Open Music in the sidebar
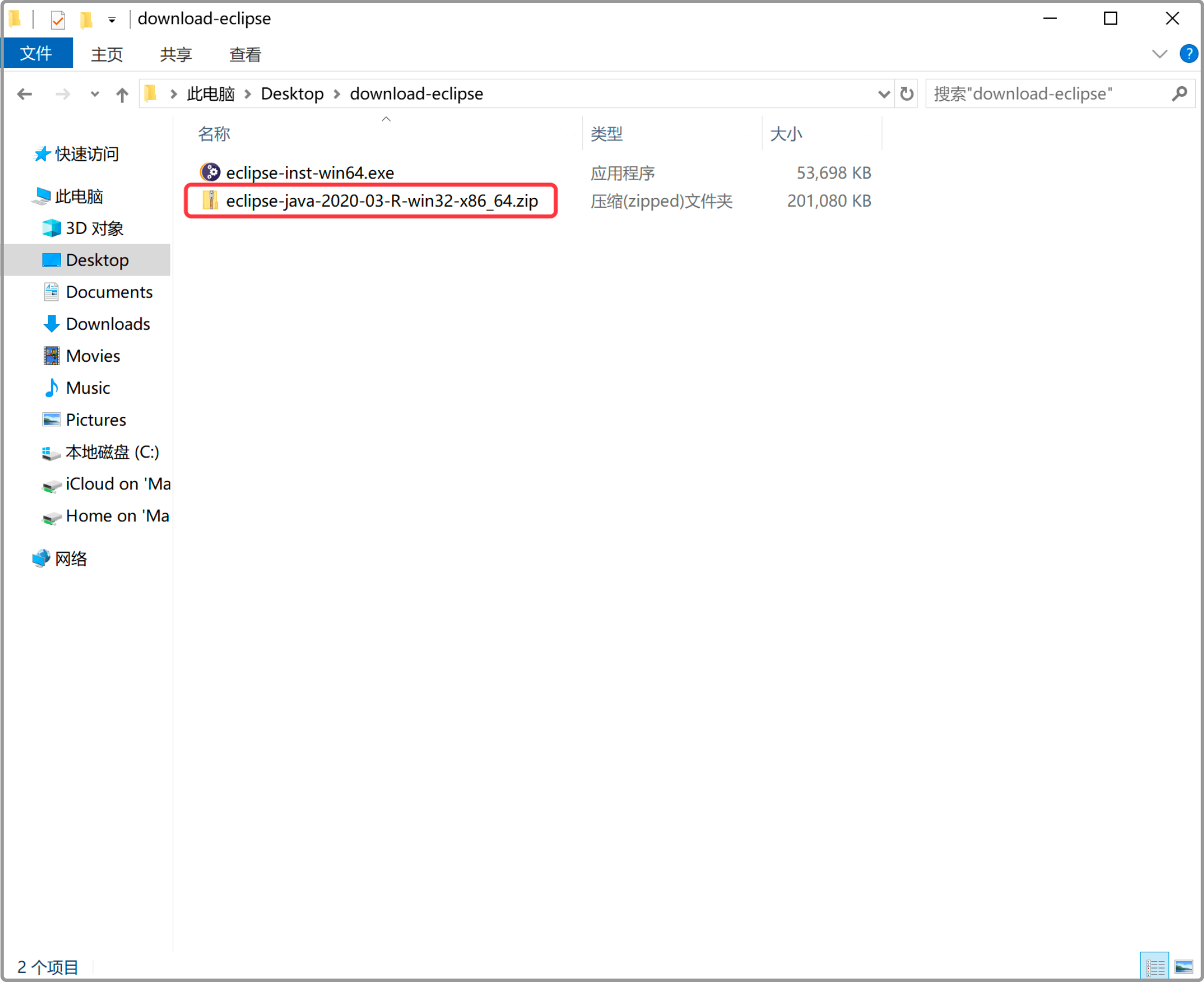1204x982 pixels. point(88,388)
